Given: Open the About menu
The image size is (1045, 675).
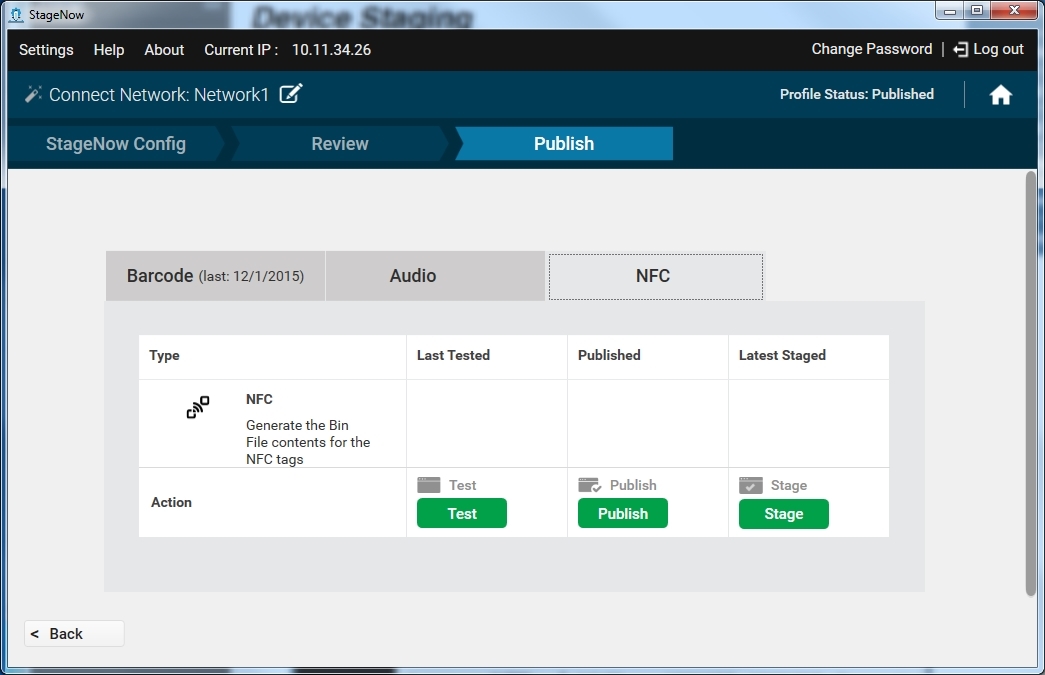Looking at the screenshot, I should (x=164, y=50).
